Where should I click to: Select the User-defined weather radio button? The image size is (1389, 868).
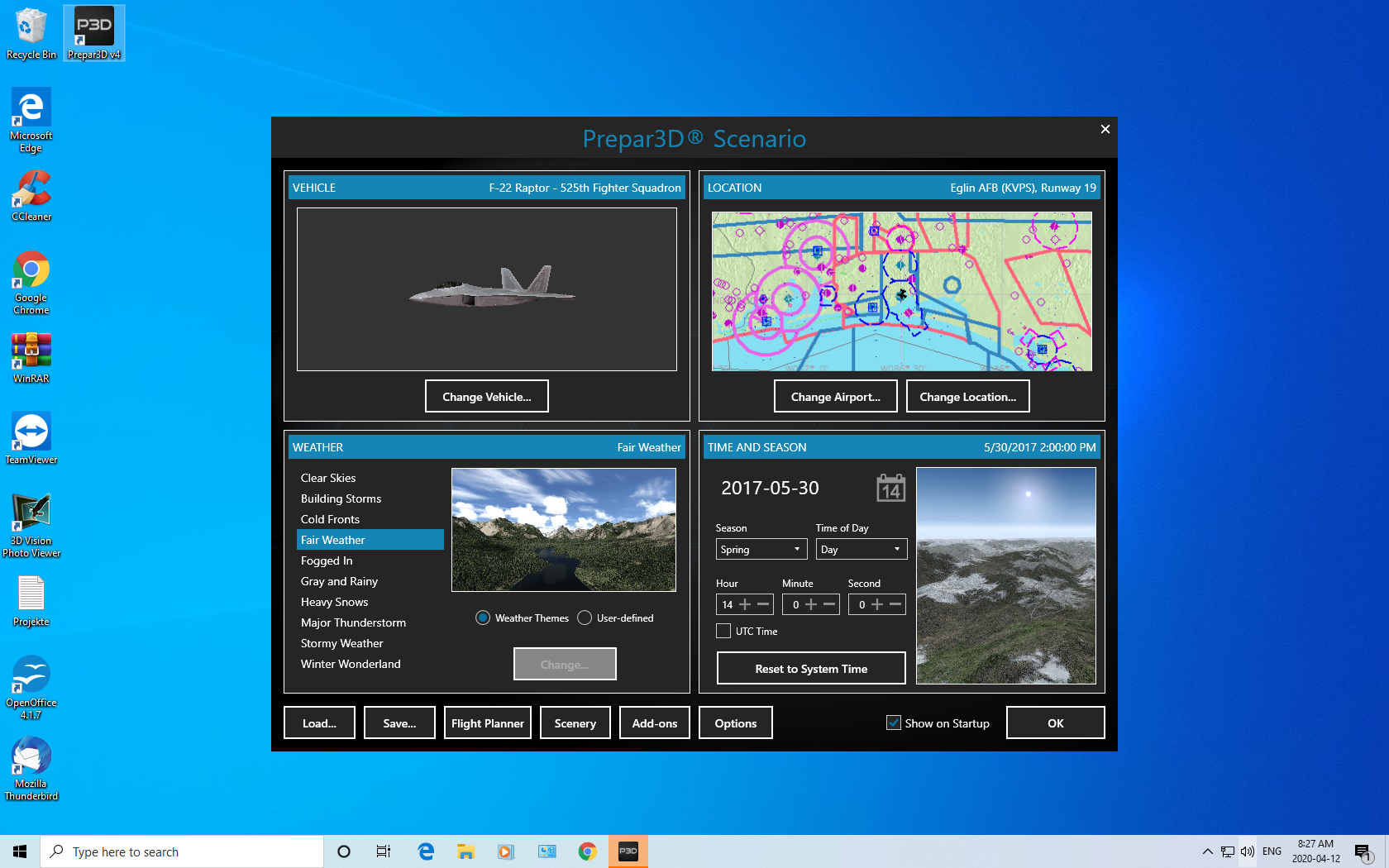point(585,618)
